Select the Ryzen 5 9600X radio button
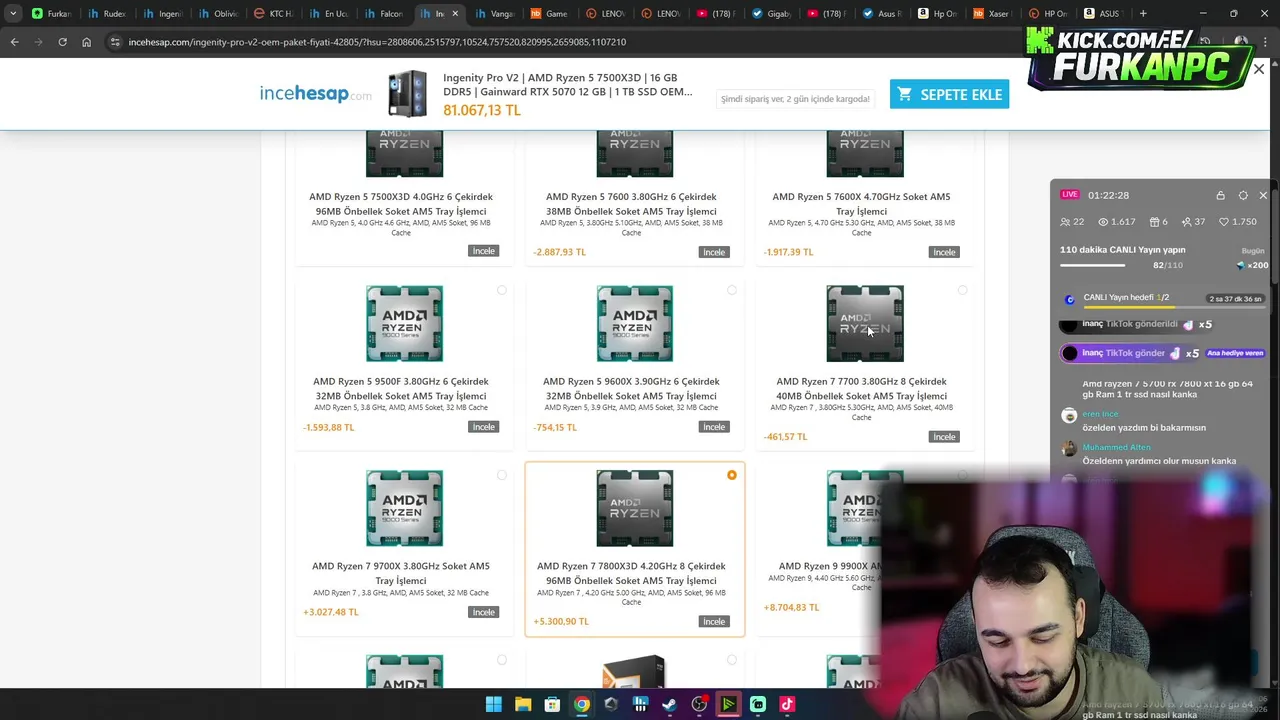The image size is (1280, 720). pyautogui.click(x=732, y=290)
